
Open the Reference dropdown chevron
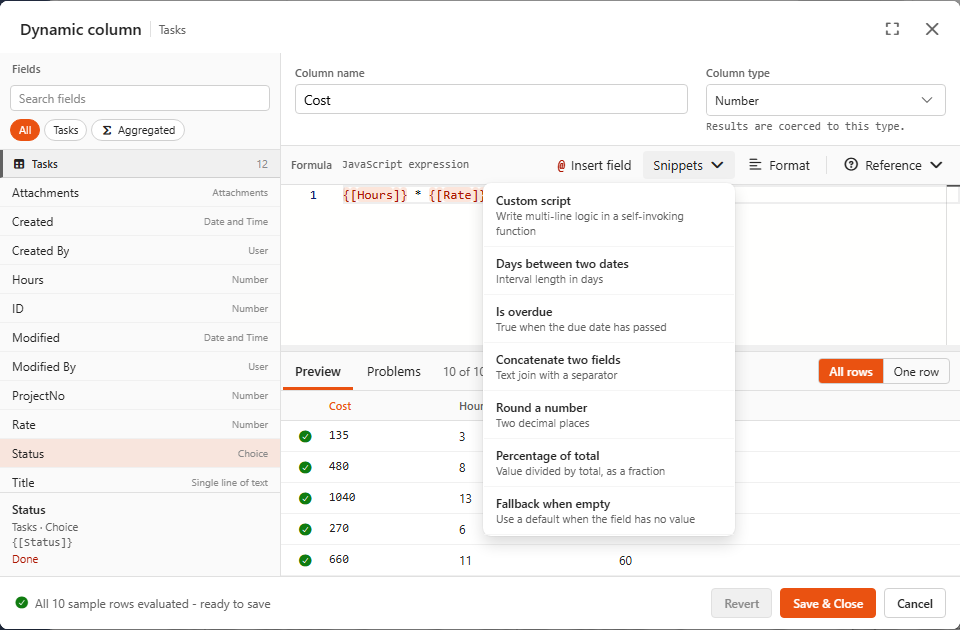coord(936,165)
